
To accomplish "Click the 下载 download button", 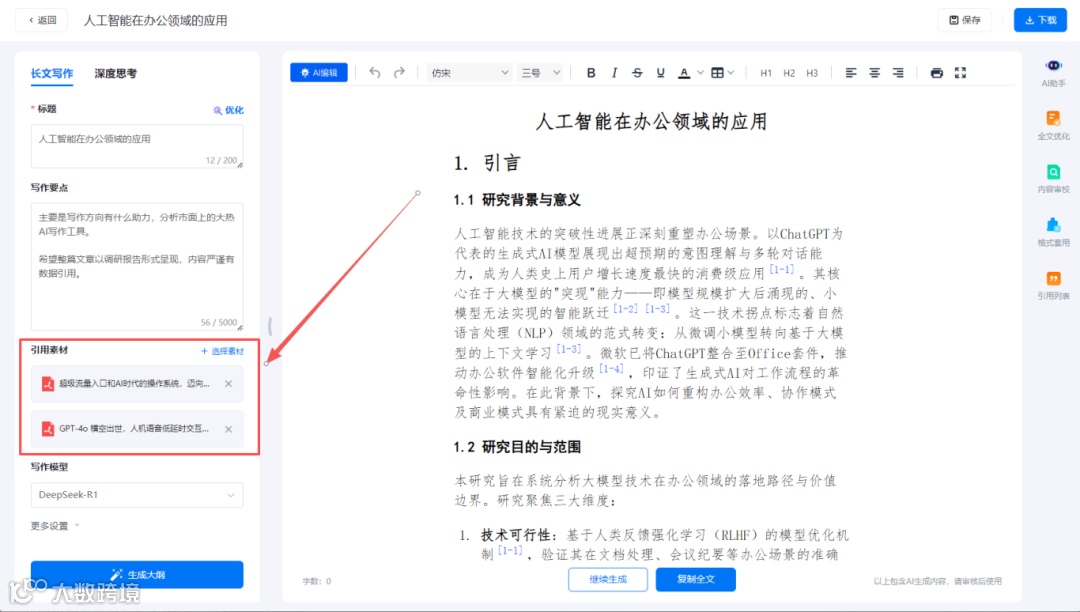I will (1039, 20).
